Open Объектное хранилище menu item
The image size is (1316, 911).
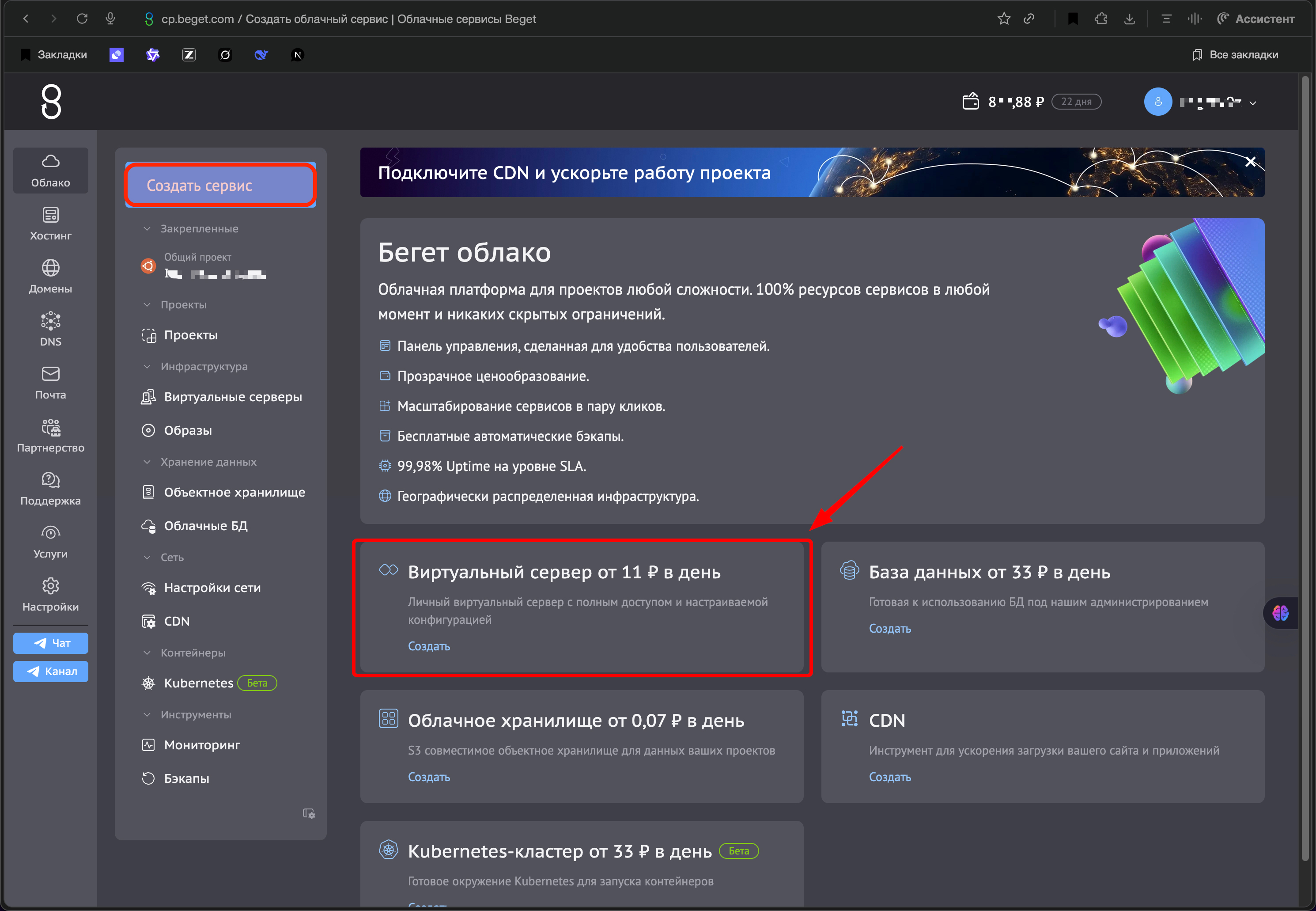coord(223,492)
